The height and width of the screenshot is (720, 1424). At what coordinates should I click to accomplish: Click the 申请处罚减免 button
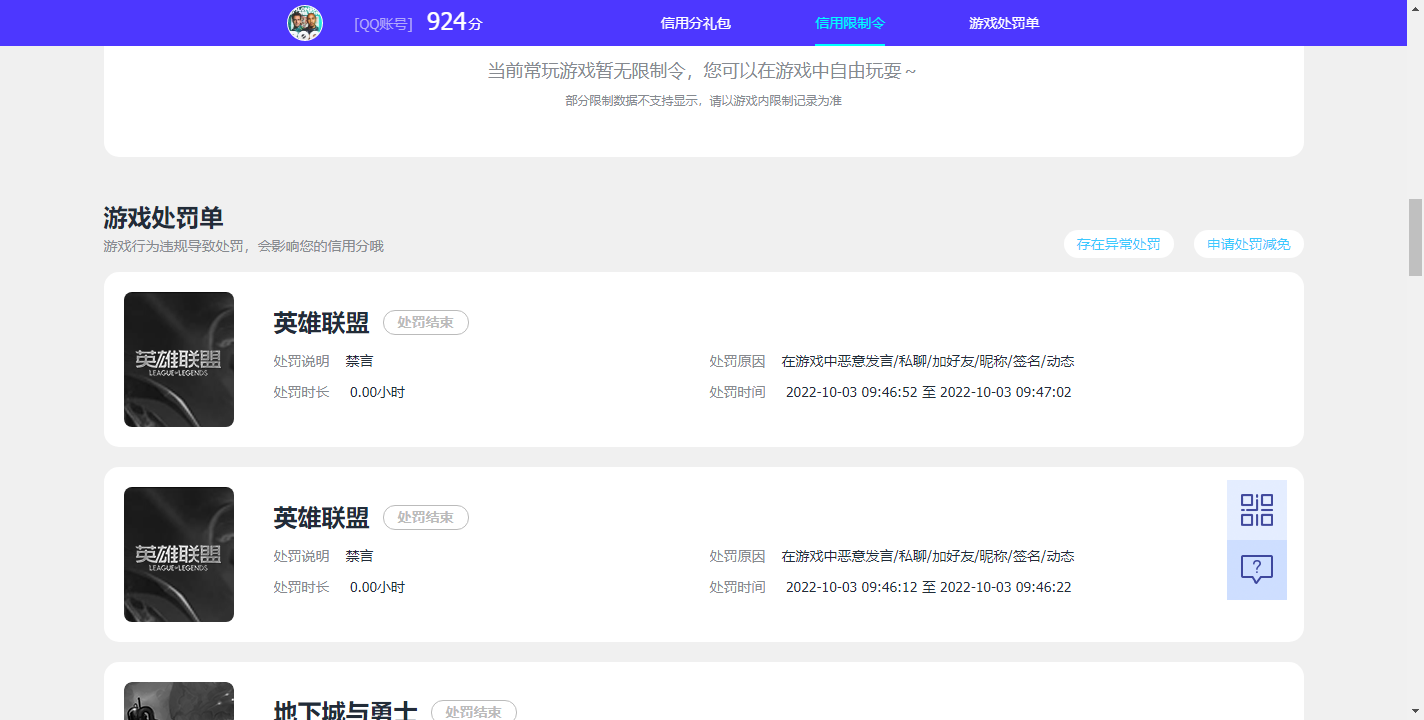point(1249,244)
